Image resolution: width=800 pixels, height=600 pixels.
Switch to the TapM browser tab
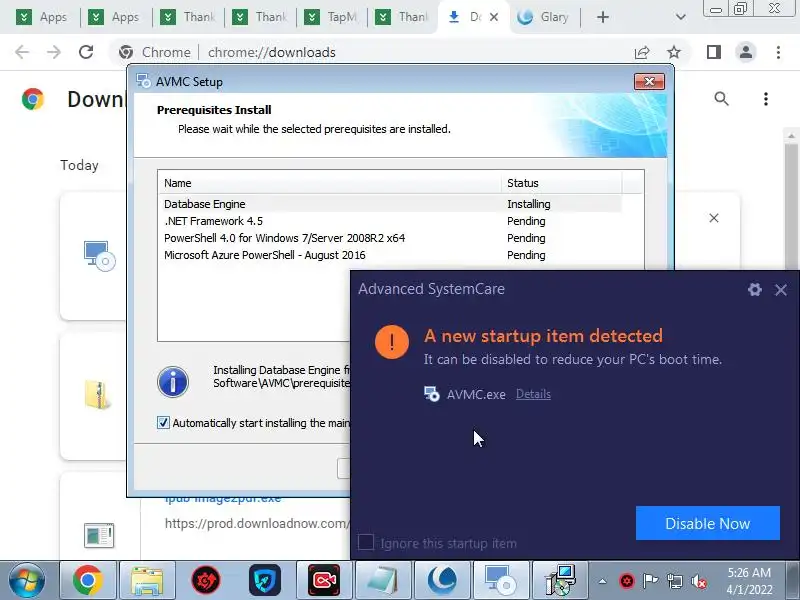[331, 17]
